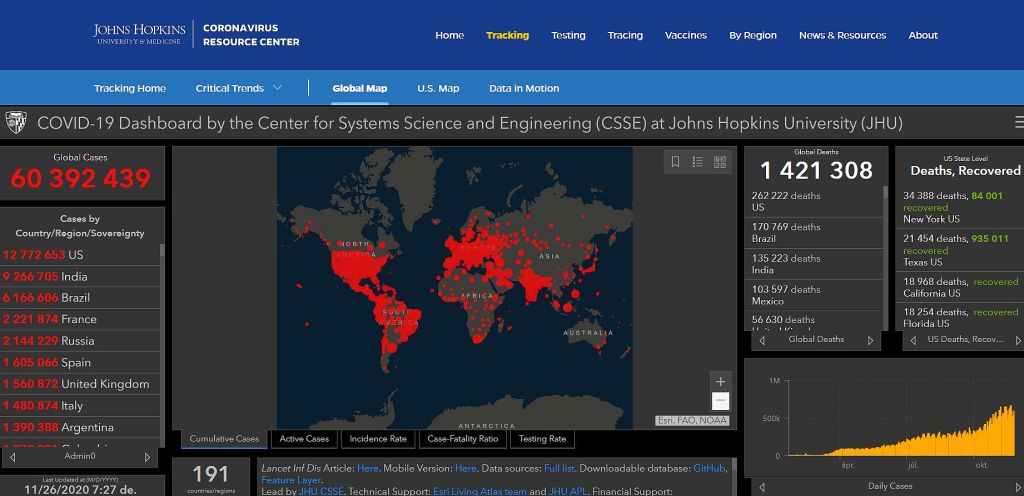Image resolution: width=1024 pixels, height=496 pixels.
Task: Select '170 769 deaths Brazil' row
Action: (x=814, y=233)
